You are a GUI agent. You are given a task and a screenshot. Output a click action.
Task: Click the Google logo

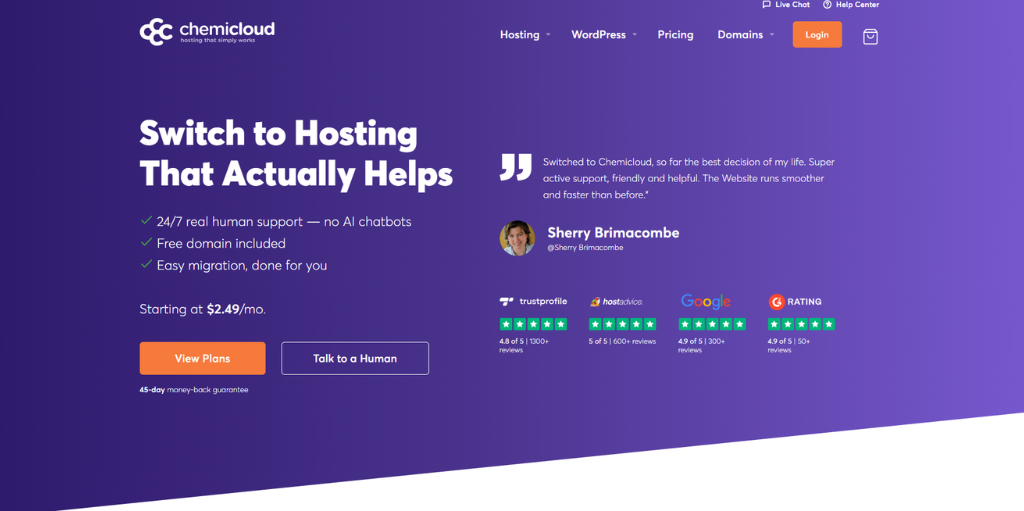point(705,301)
